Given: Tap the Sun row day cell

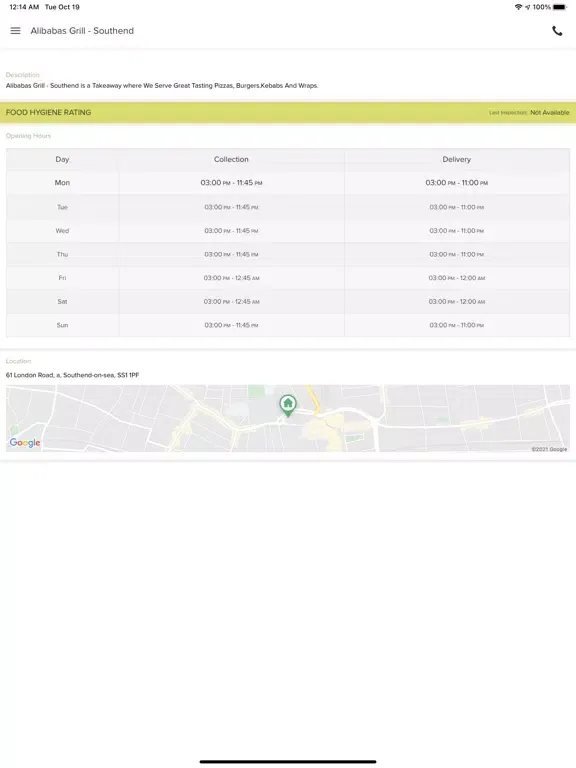Looking at the screenshot, I should (x=62, y=325).
